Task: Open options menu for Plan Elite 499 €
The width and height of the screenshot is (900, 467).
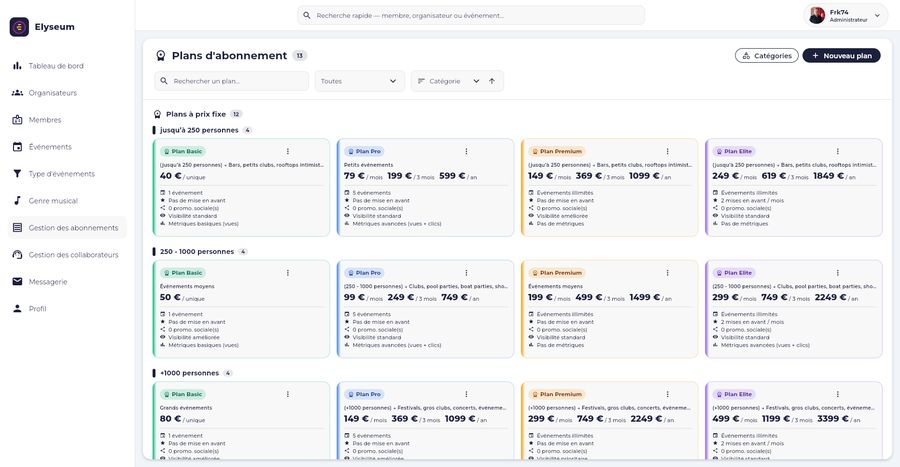Action: coord(837,394)
